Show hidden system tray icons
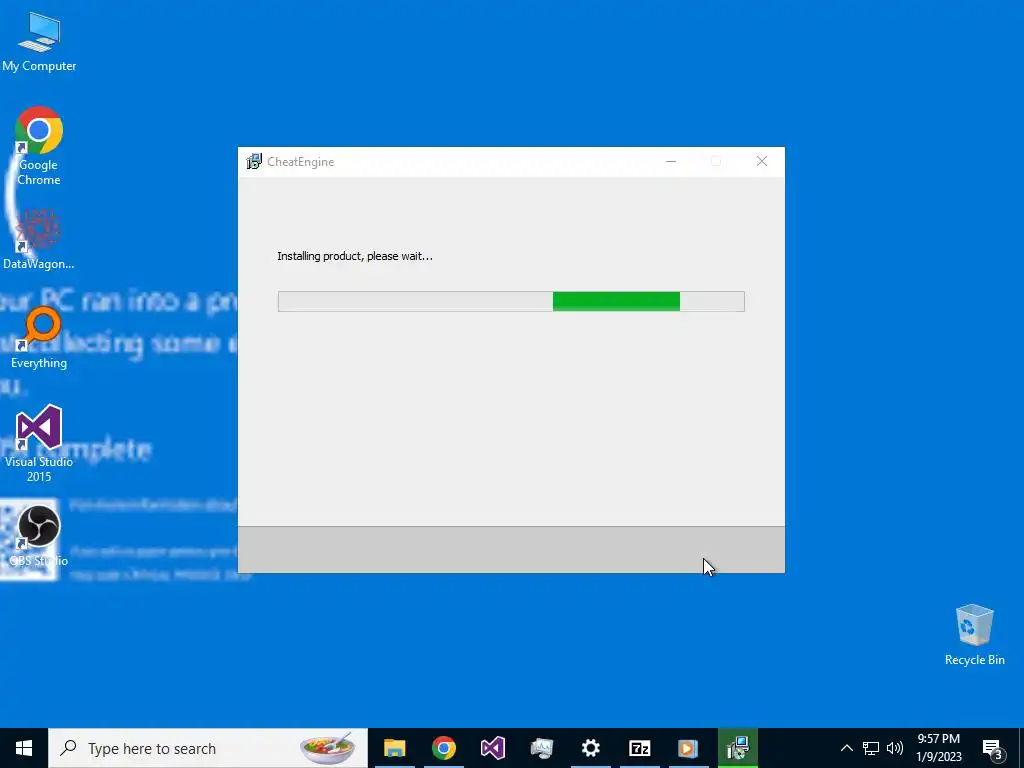This screenshot has height=768, width=1024. pos(846,748)
